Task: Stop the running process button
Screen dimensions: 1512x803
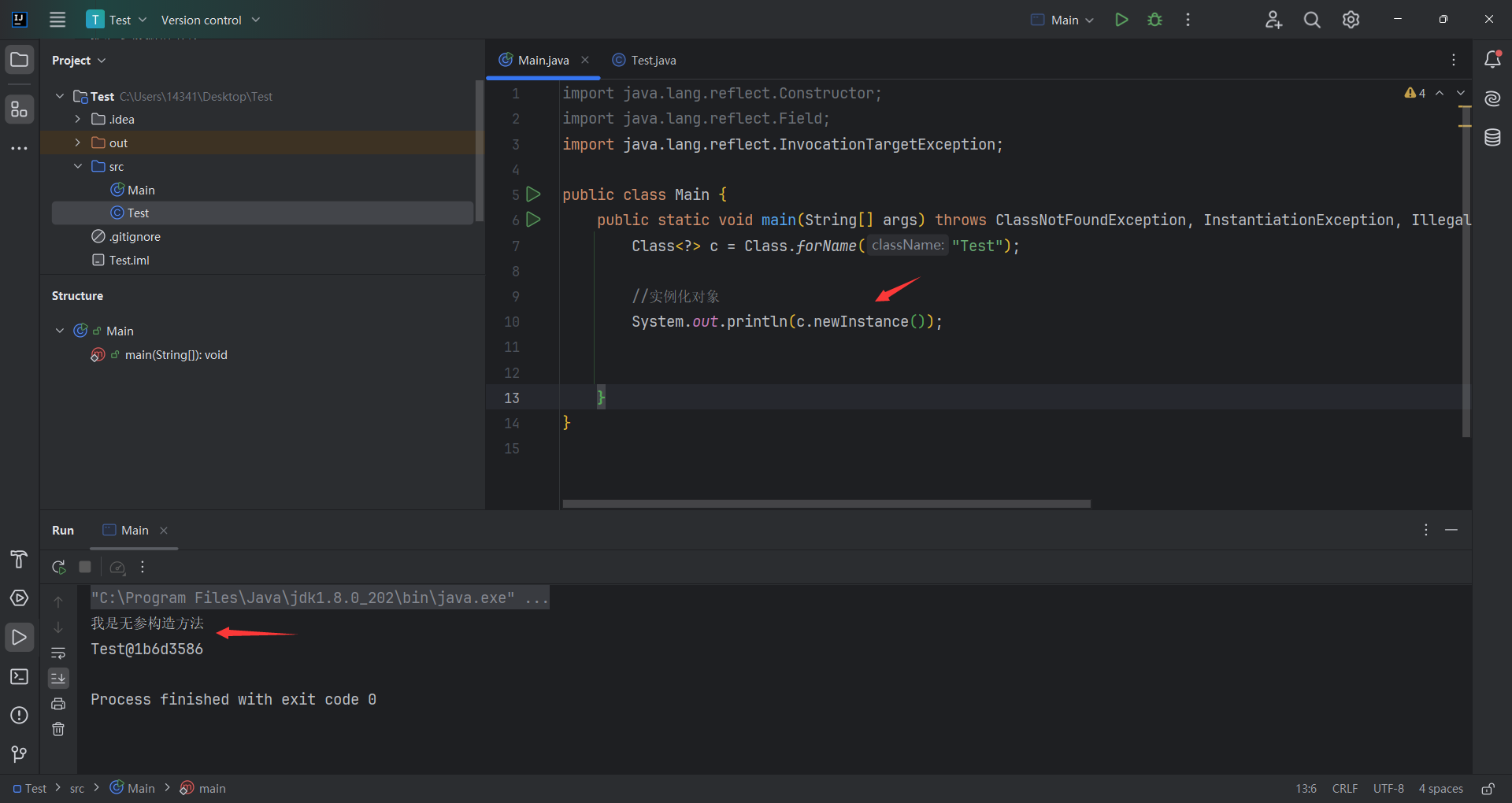Action: pyautogui.click(x=85, y=567)
